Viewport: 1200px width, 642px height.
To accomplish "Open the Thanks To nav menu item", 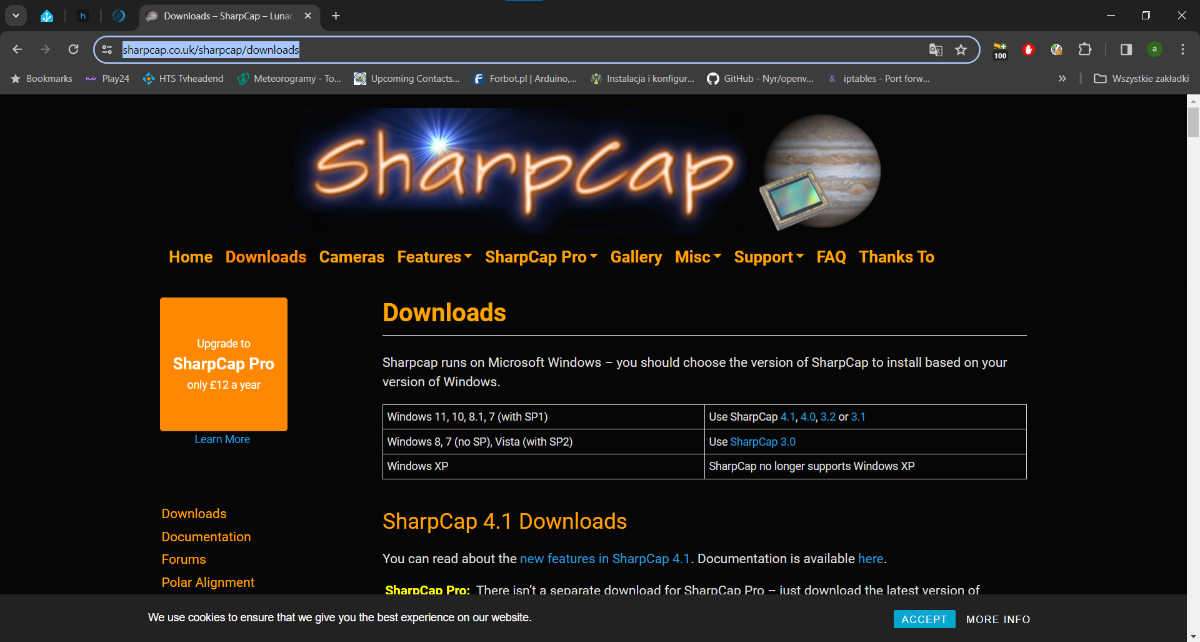I will pyautogui.click(x=896, y=257).
